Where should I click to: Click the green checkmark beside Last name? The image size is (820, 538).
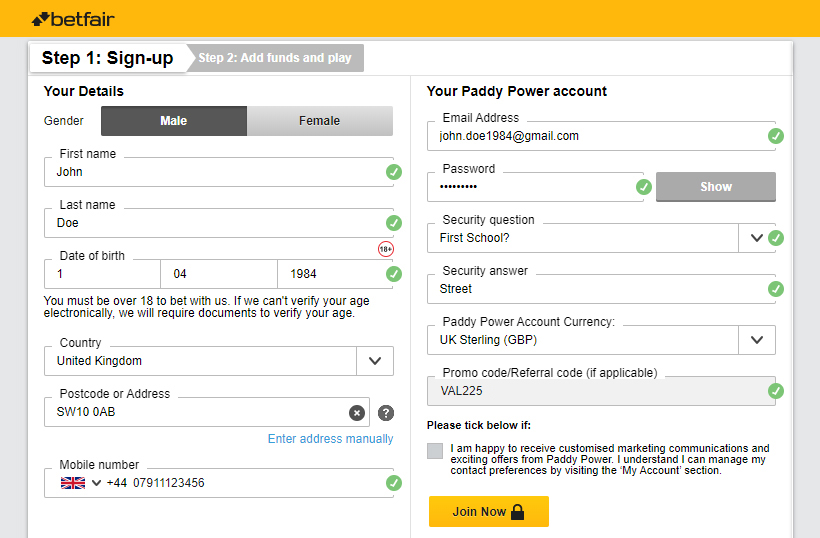pyautogui.click(x=394, y=223)
